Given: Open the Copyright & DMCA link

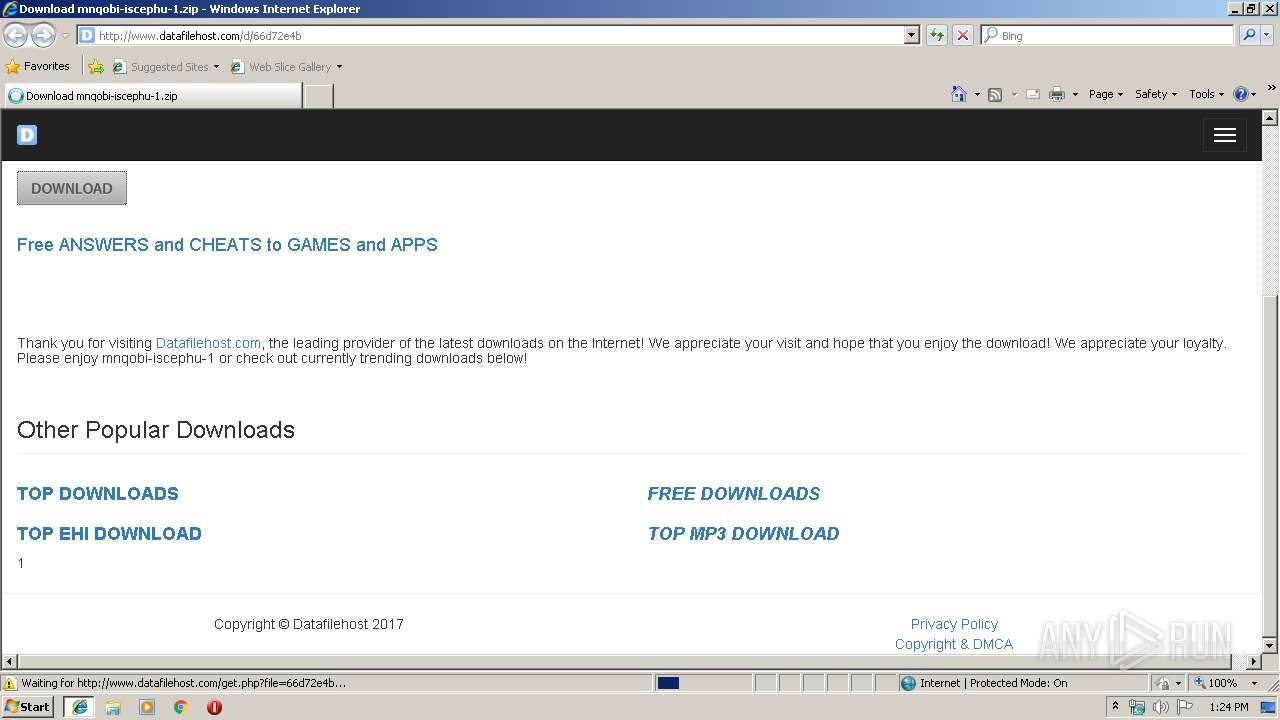Looking at the screenshot, I should point(954,644).
